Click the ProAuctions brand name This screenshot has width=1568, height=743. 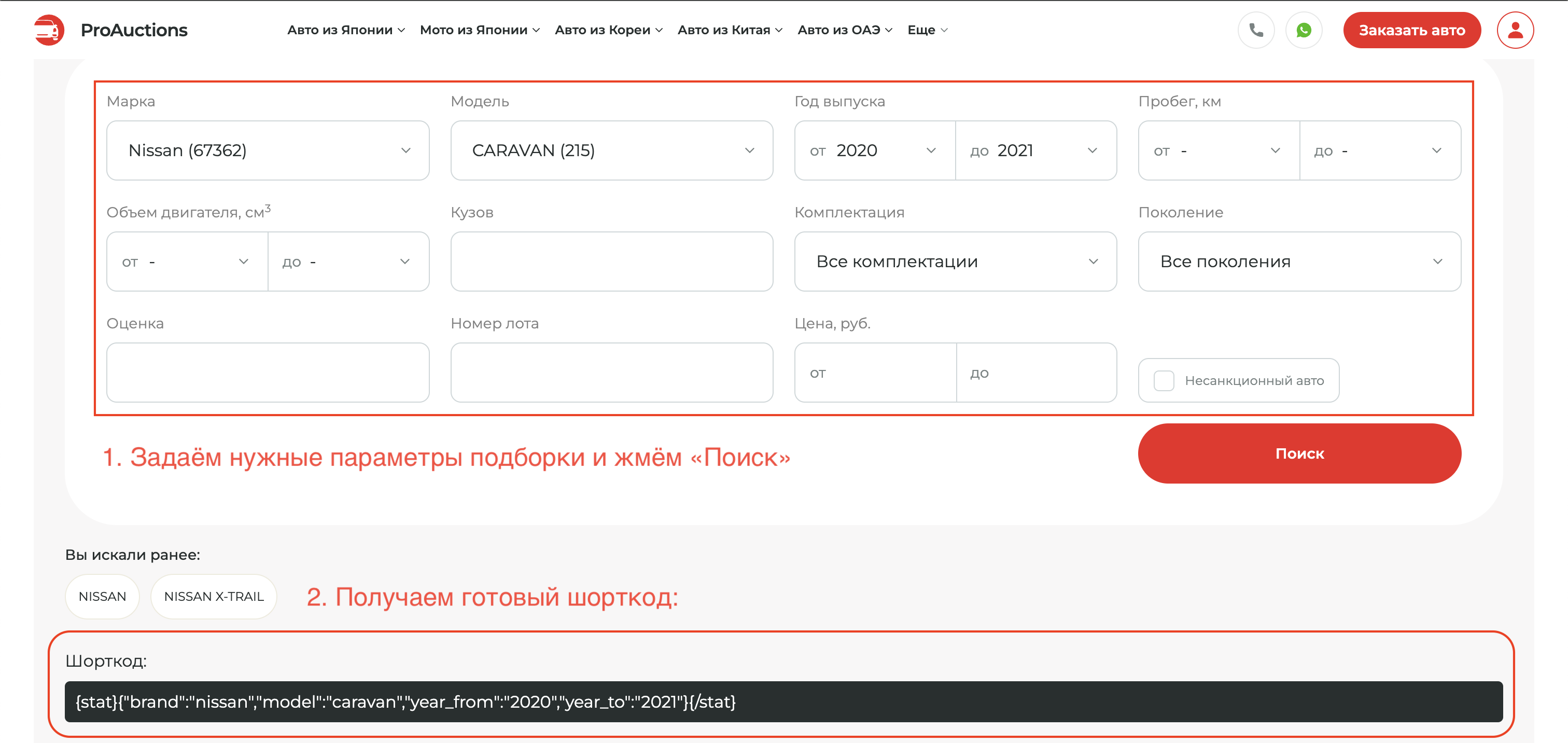(134, 30)
